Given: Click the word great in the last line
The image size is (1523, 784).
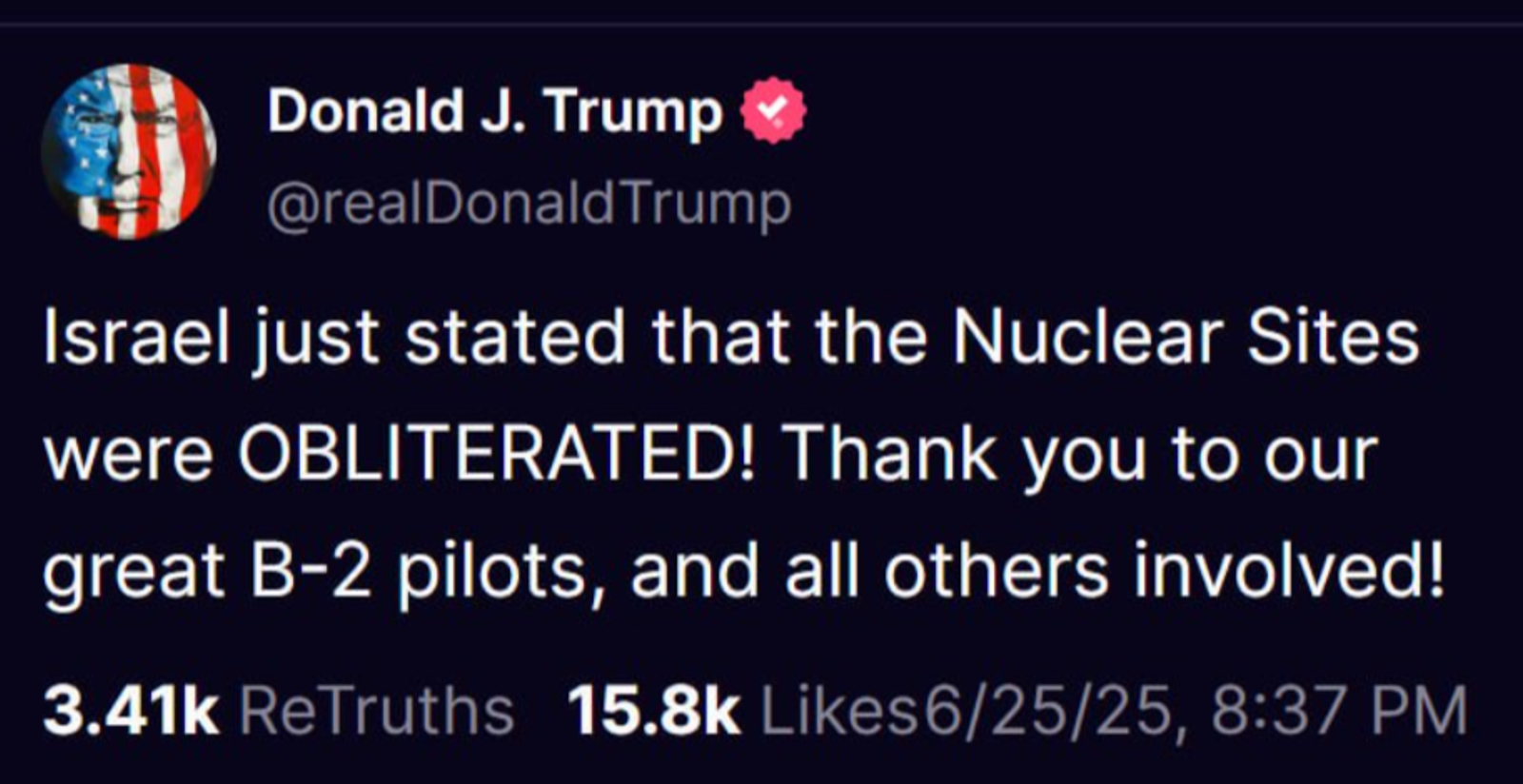Looking at the screenshot, I should click(134, 571).
